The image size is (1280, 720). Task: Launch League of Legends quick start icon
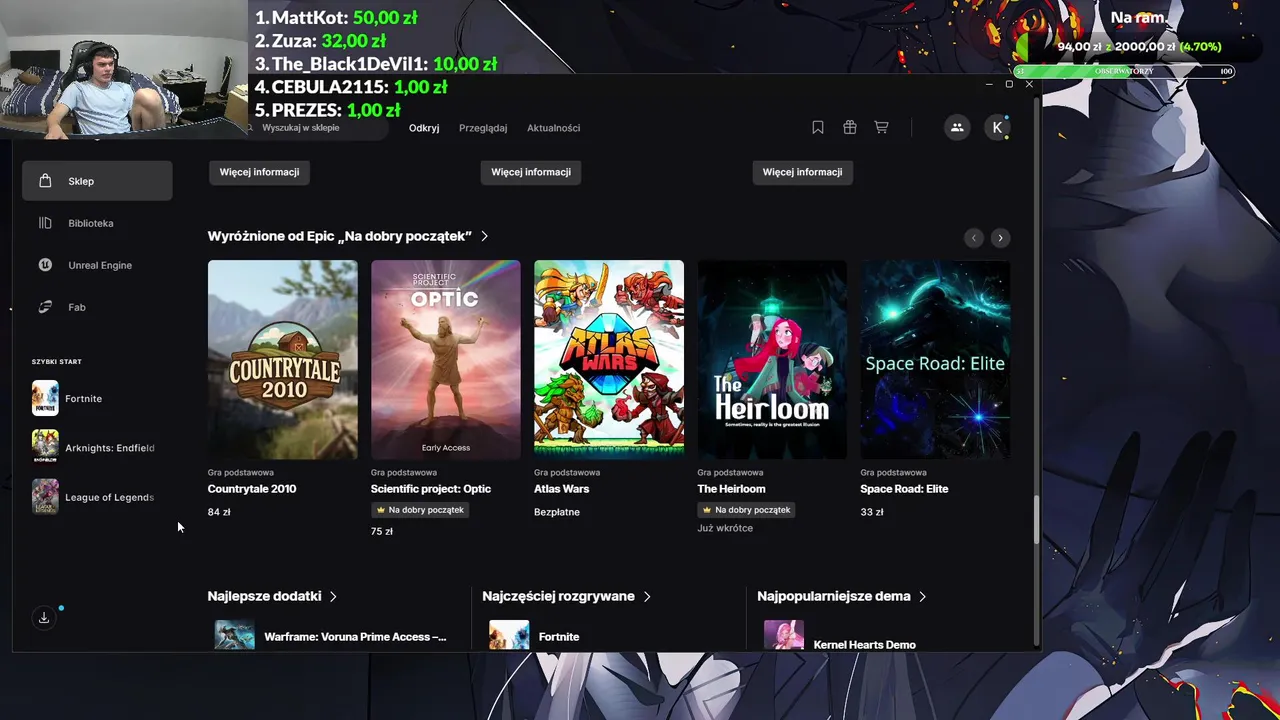45,497
